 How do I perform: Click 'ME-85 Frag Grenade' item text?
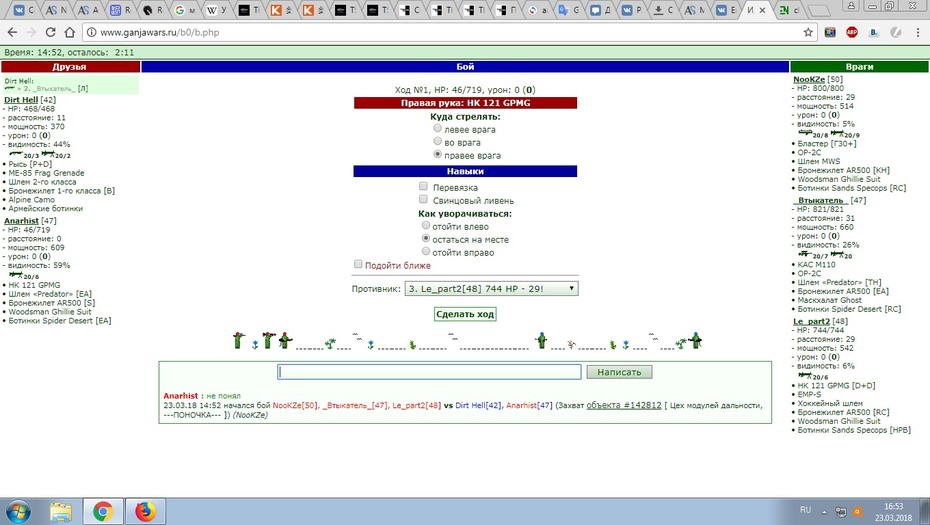(46, 173)
